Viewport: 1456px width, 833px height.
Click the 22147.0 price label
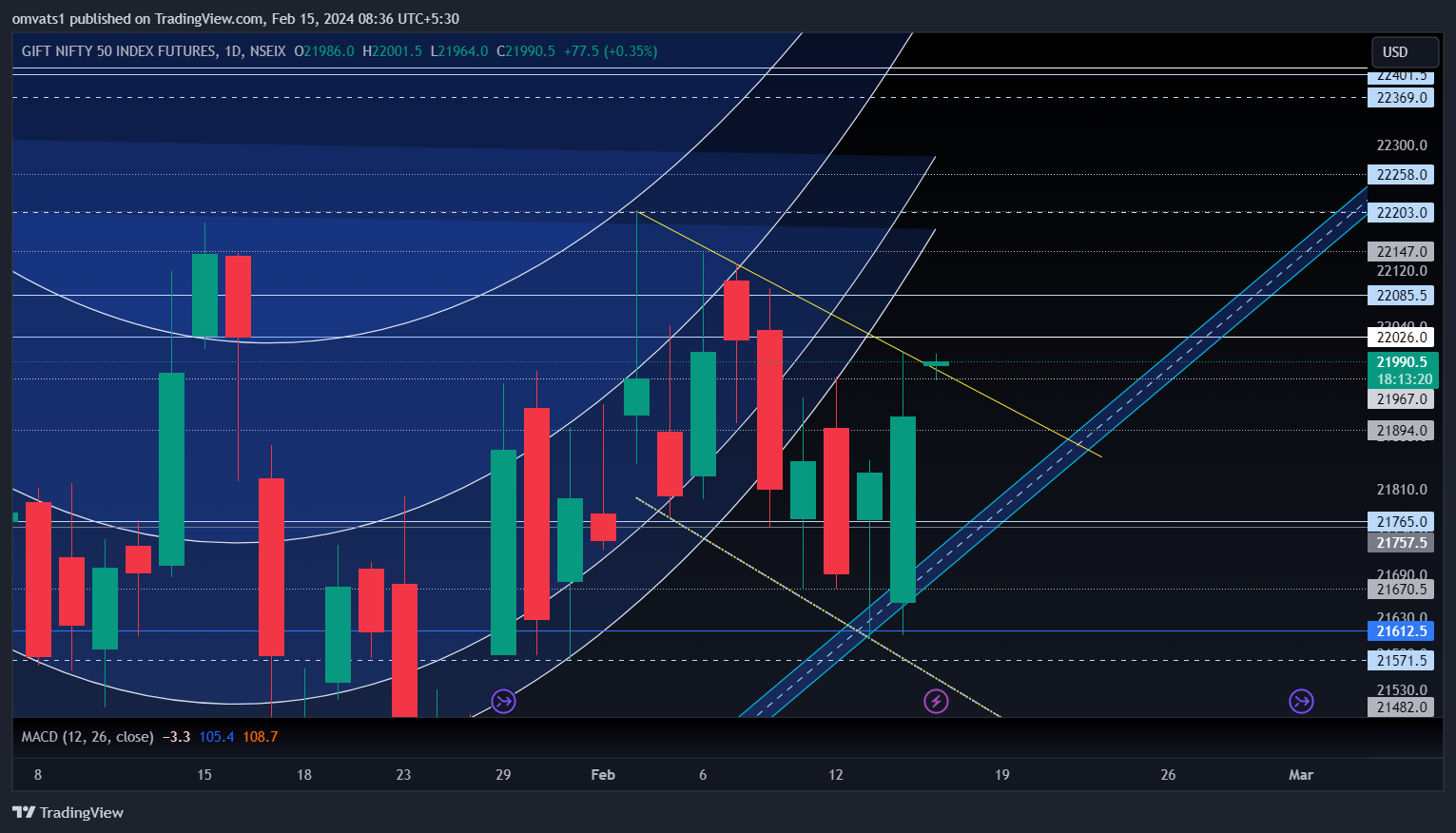tap(1401, 252)
